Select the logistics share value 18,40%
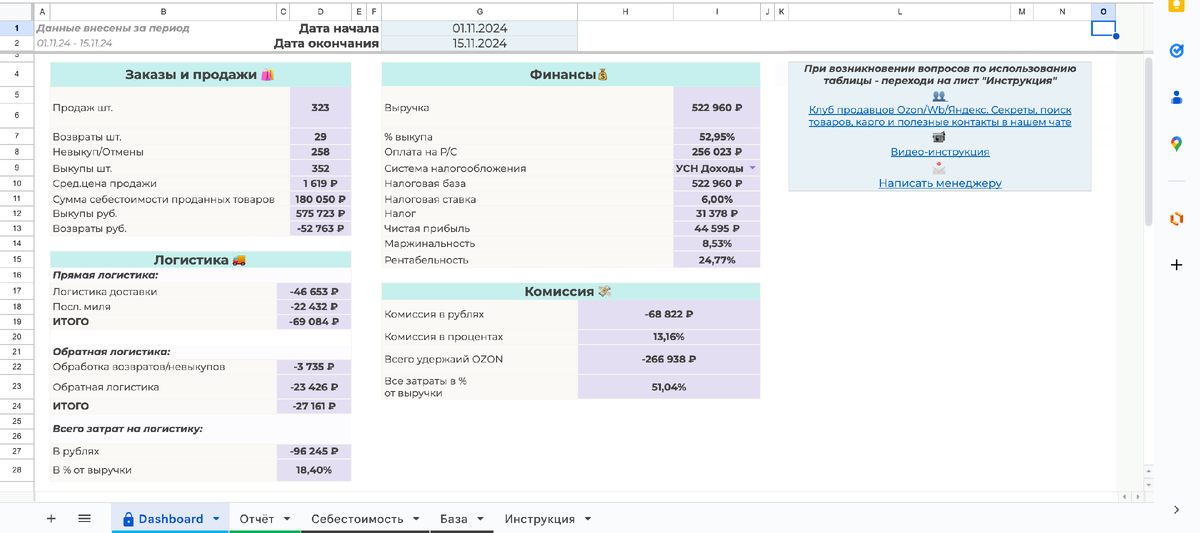Image resolution: width=1200 pixels, height=533 pixels. pyautogui.click(x=314, y=469)
